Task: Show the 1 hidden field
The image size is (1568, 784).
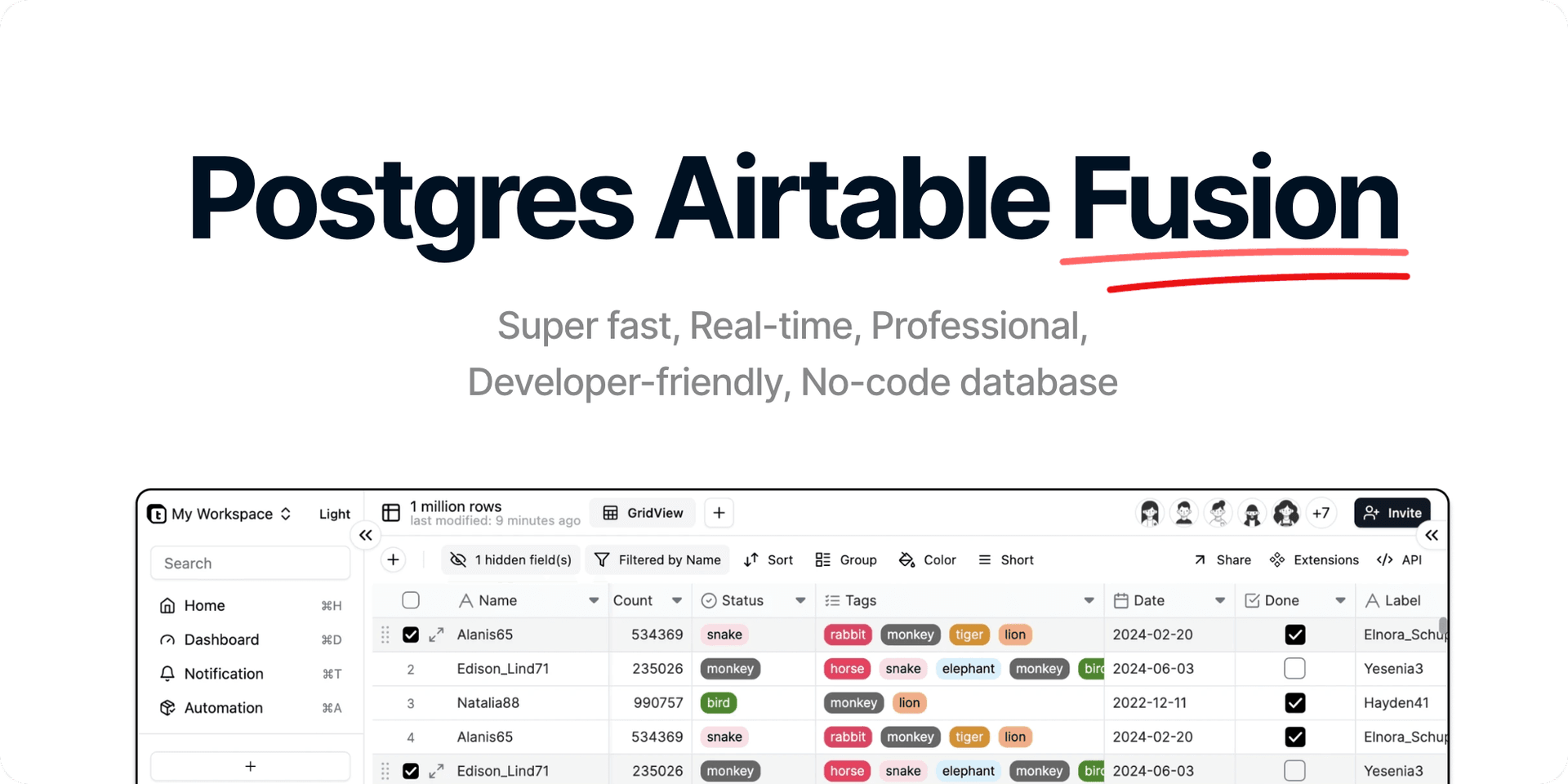Action: [510, 559]
